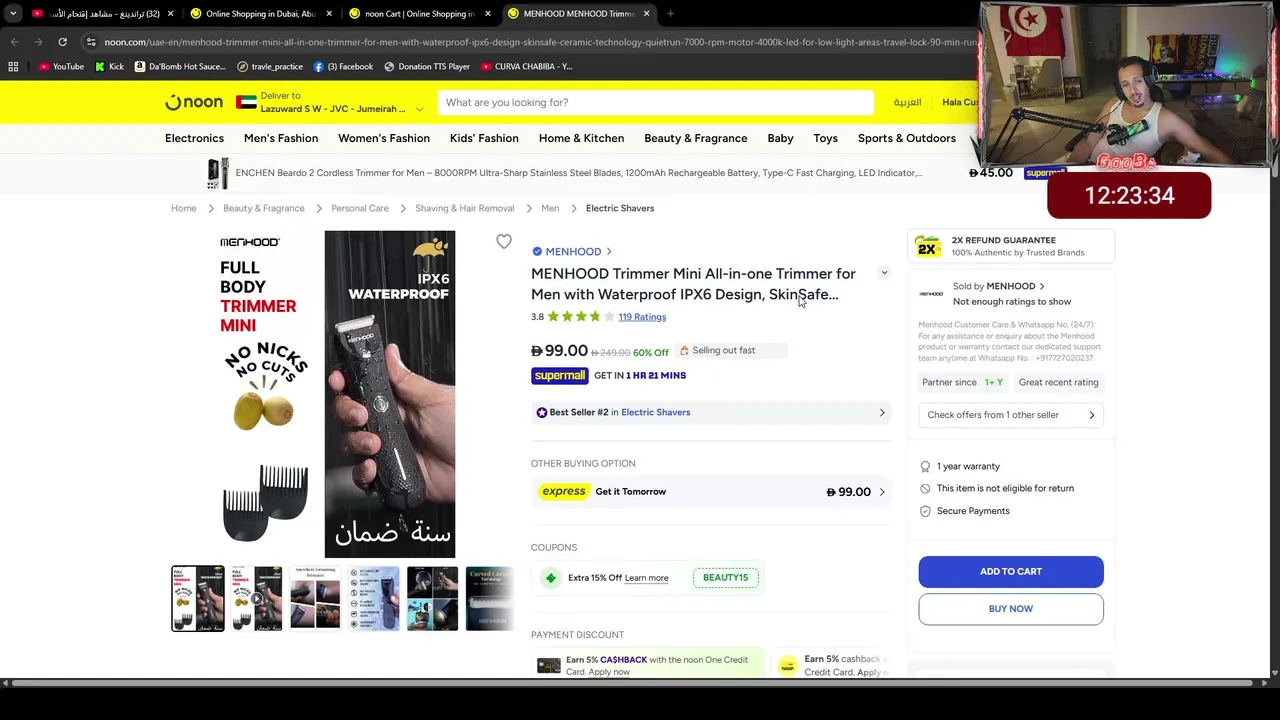
Task: Open Da'Bomb Hot Sauce bookmark
Action: coord(180,66)
